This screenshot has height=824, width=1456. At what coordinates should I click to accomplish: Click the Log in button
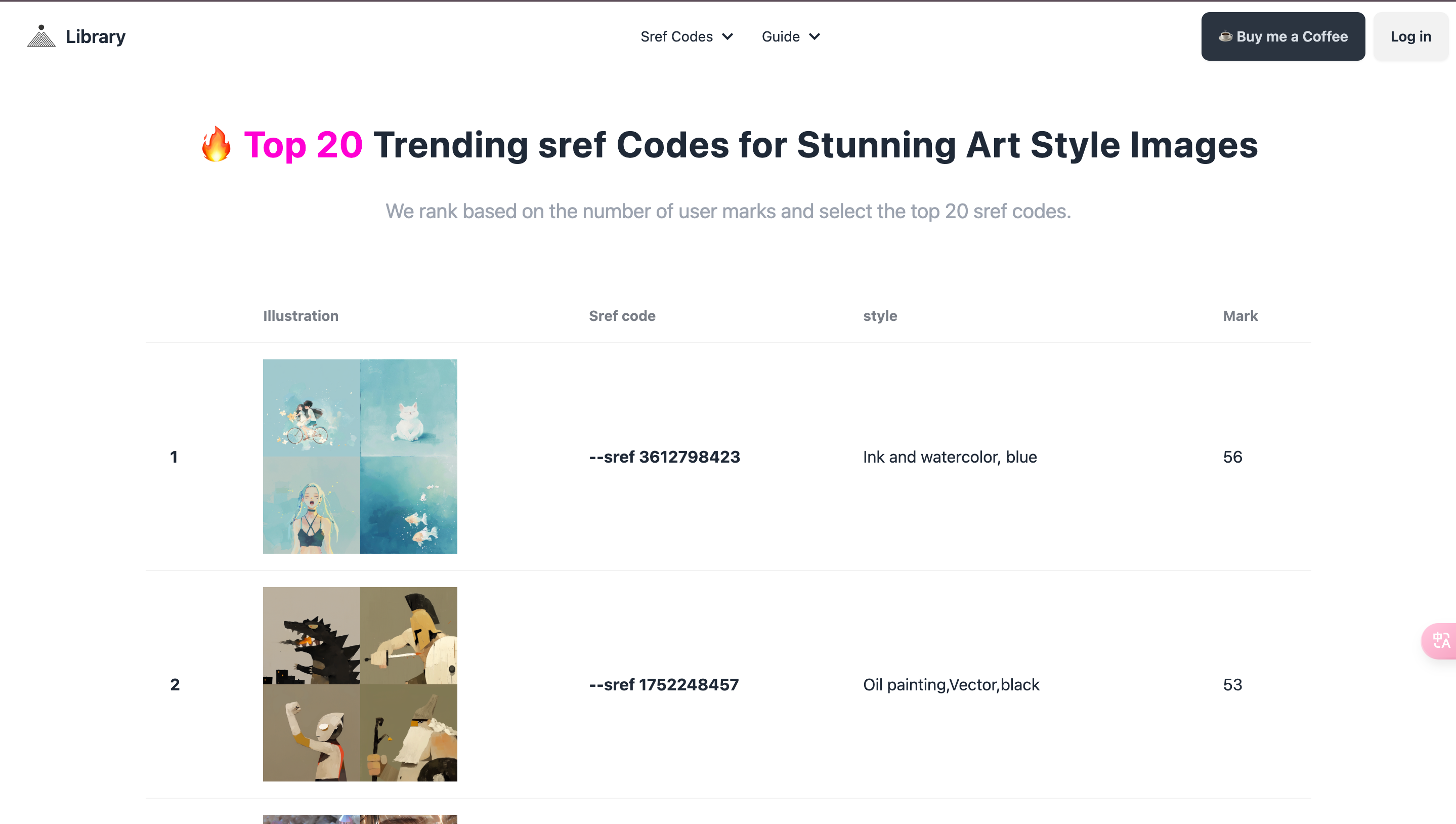pos(1410,36)
